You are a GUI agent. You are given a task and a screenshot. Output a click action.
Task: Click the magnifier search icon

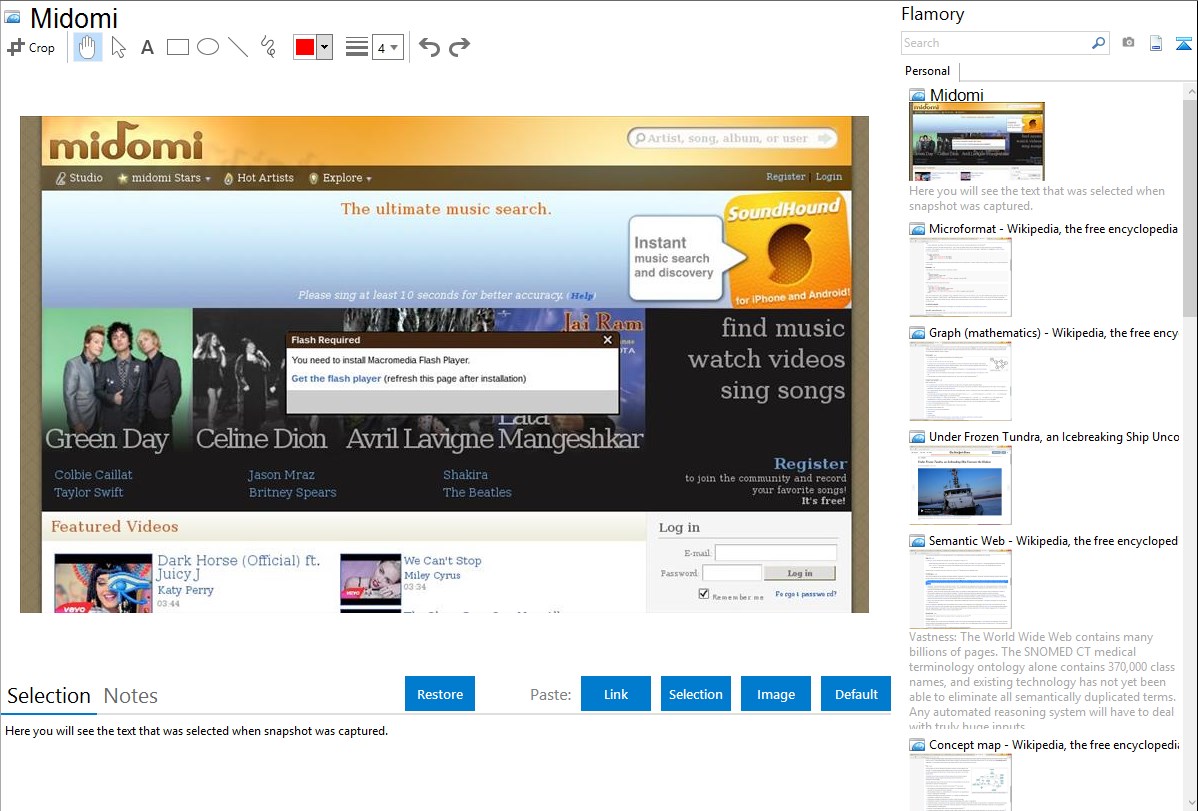(1098, 43)
